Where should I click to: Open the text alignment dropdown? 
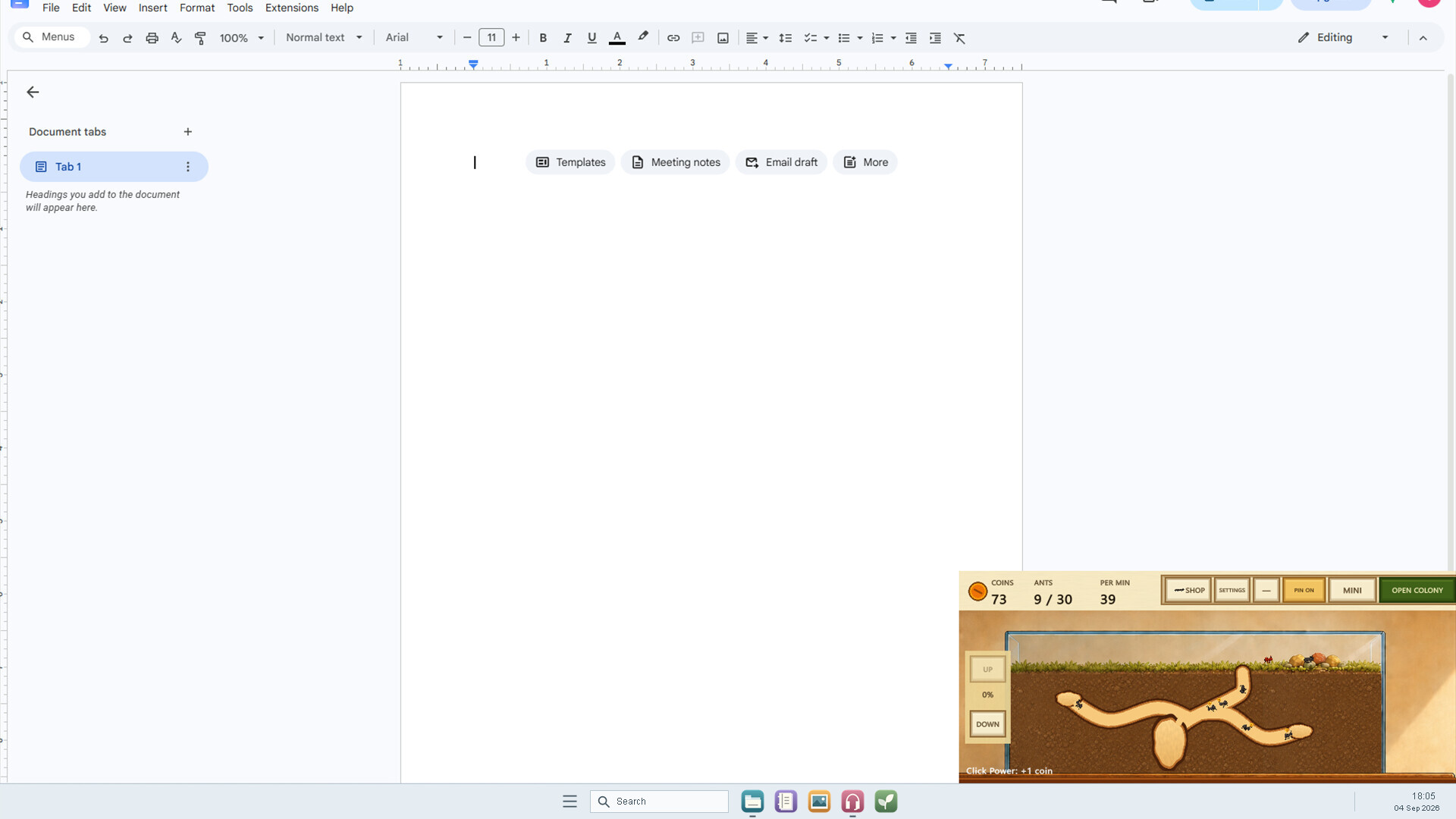tap(757, 38)
